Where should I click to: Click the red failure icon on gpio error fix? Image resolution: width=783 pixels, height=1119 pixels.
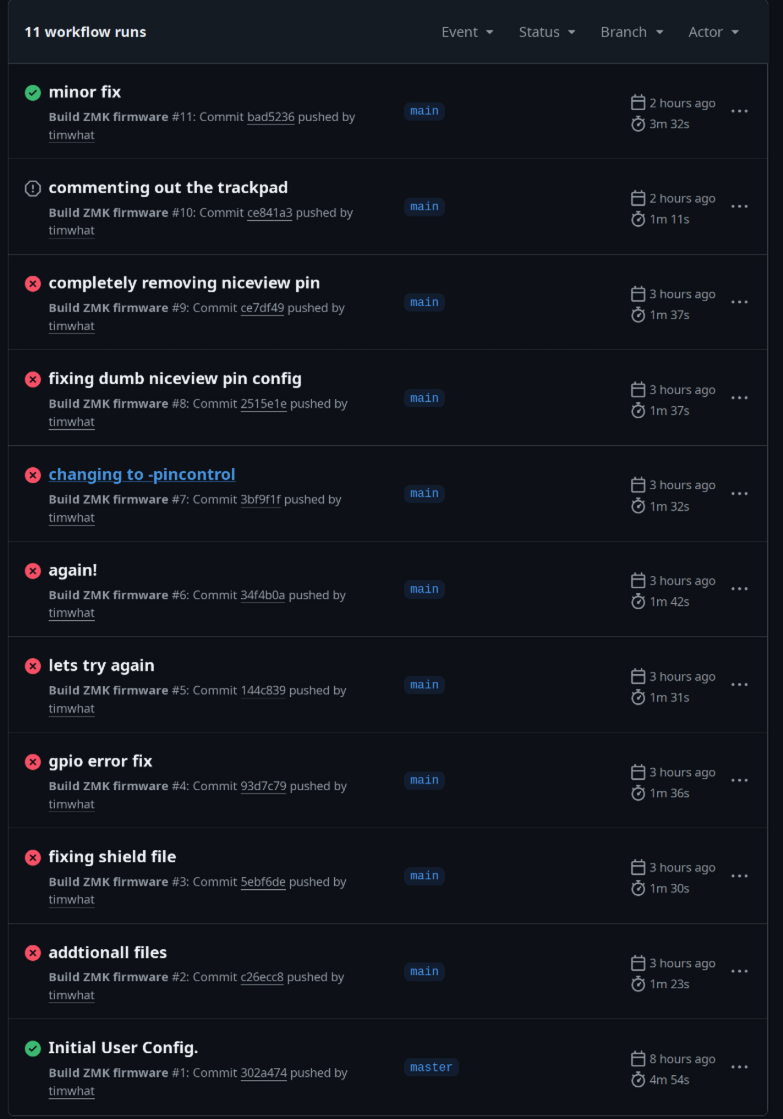tap(32, 761)
